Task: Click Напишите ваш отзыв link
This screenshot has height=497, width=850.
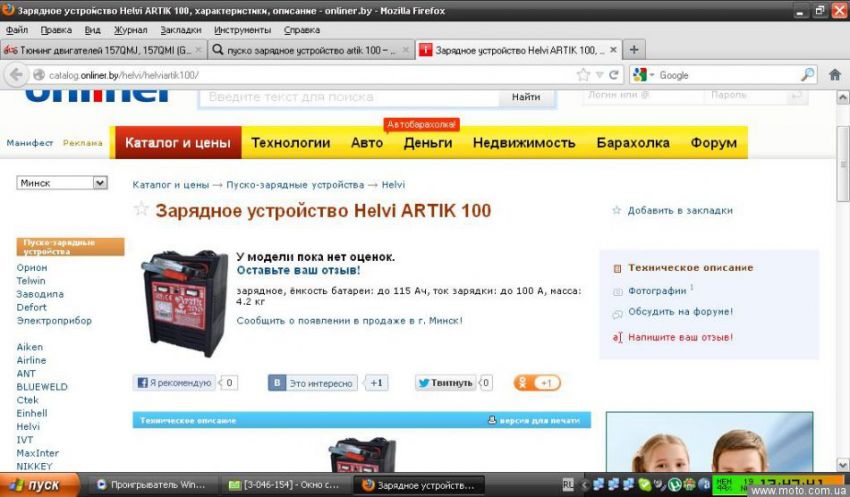Action: pyautogui.click(x=680, y=337)
